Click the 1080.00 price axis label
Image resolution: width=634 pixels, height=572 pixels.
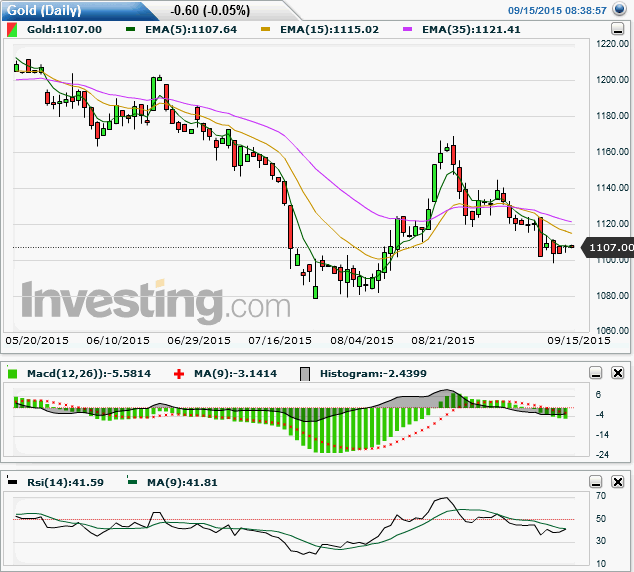click(613, 295)
